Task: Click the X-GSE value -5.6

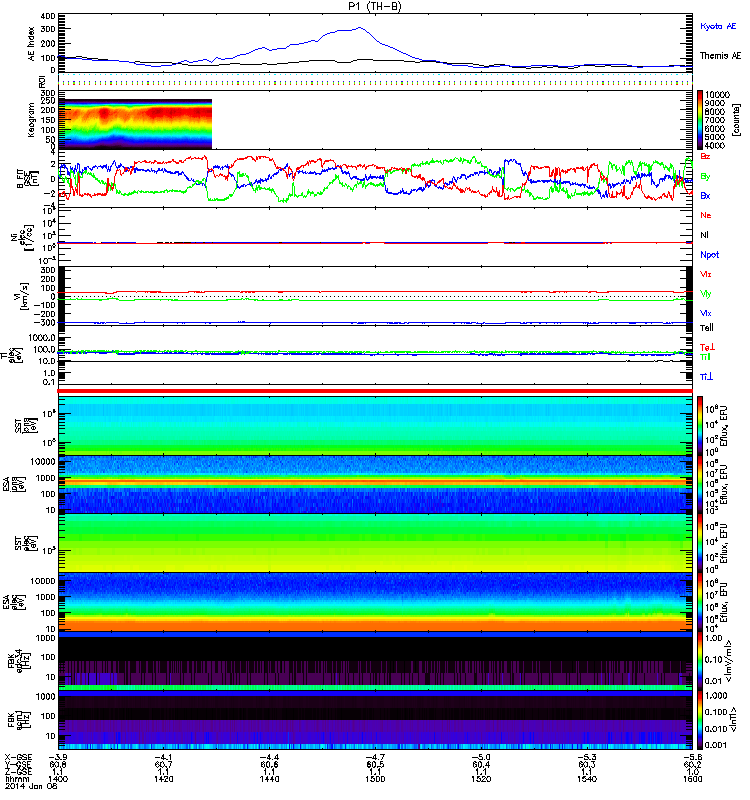Action: (x=692, y=757)
